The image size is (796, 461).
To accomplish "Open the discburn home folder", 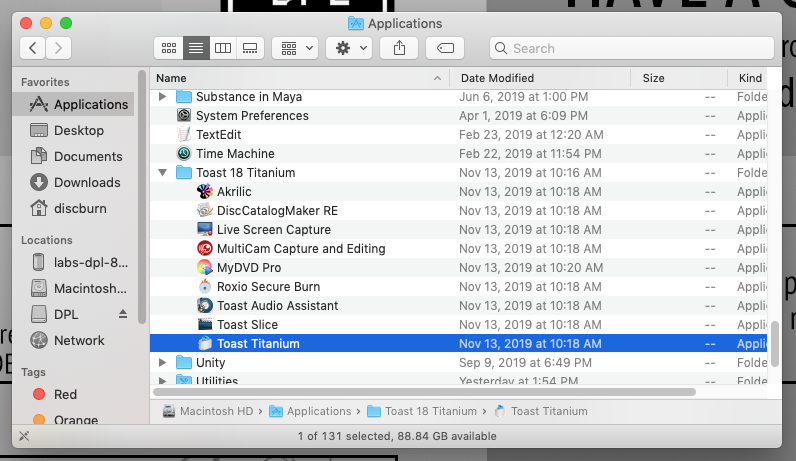I will click(75, 208).
